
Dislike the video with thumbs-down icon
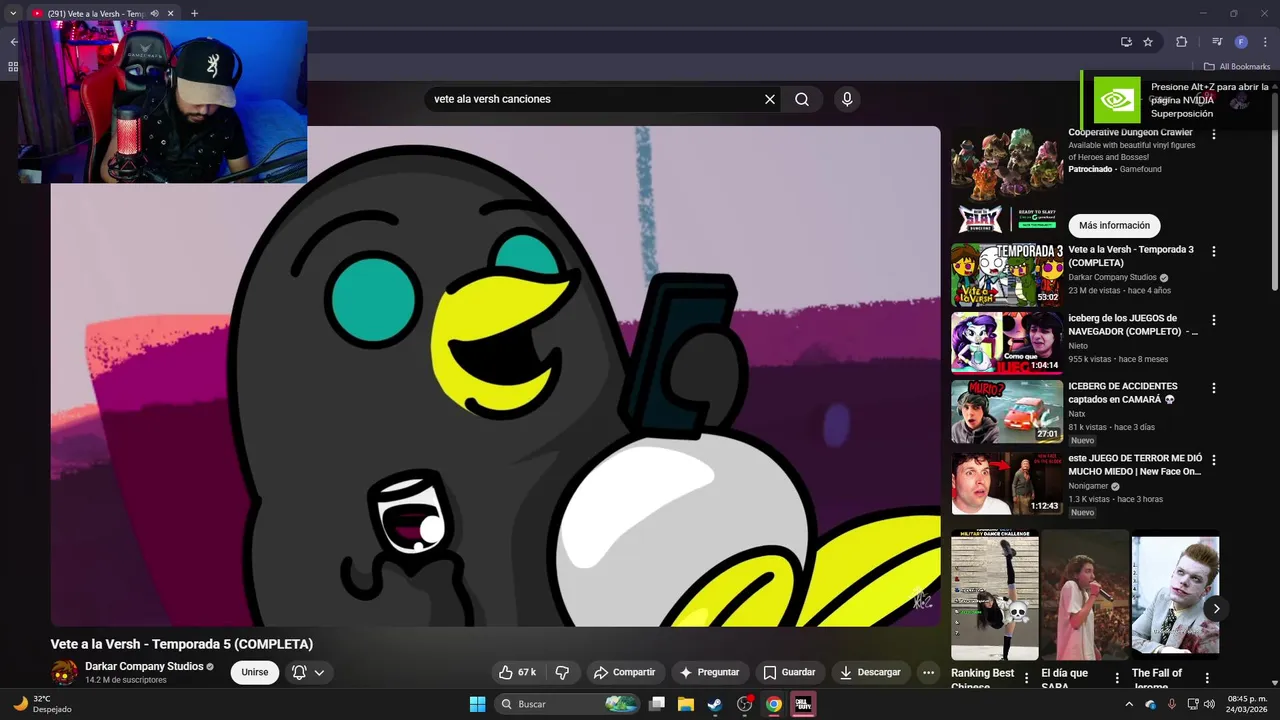(562, 672)
